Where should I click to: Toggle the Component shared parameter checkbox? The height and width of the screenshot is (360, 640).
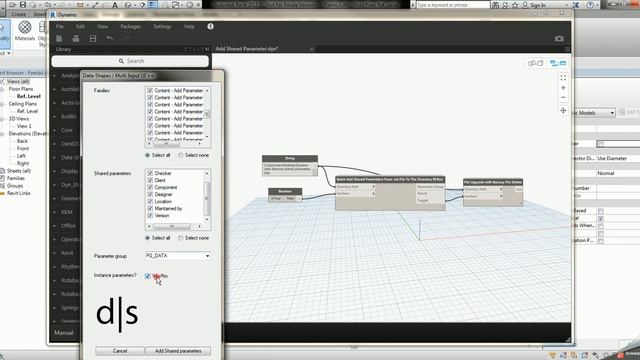click(x=150, y=187)
